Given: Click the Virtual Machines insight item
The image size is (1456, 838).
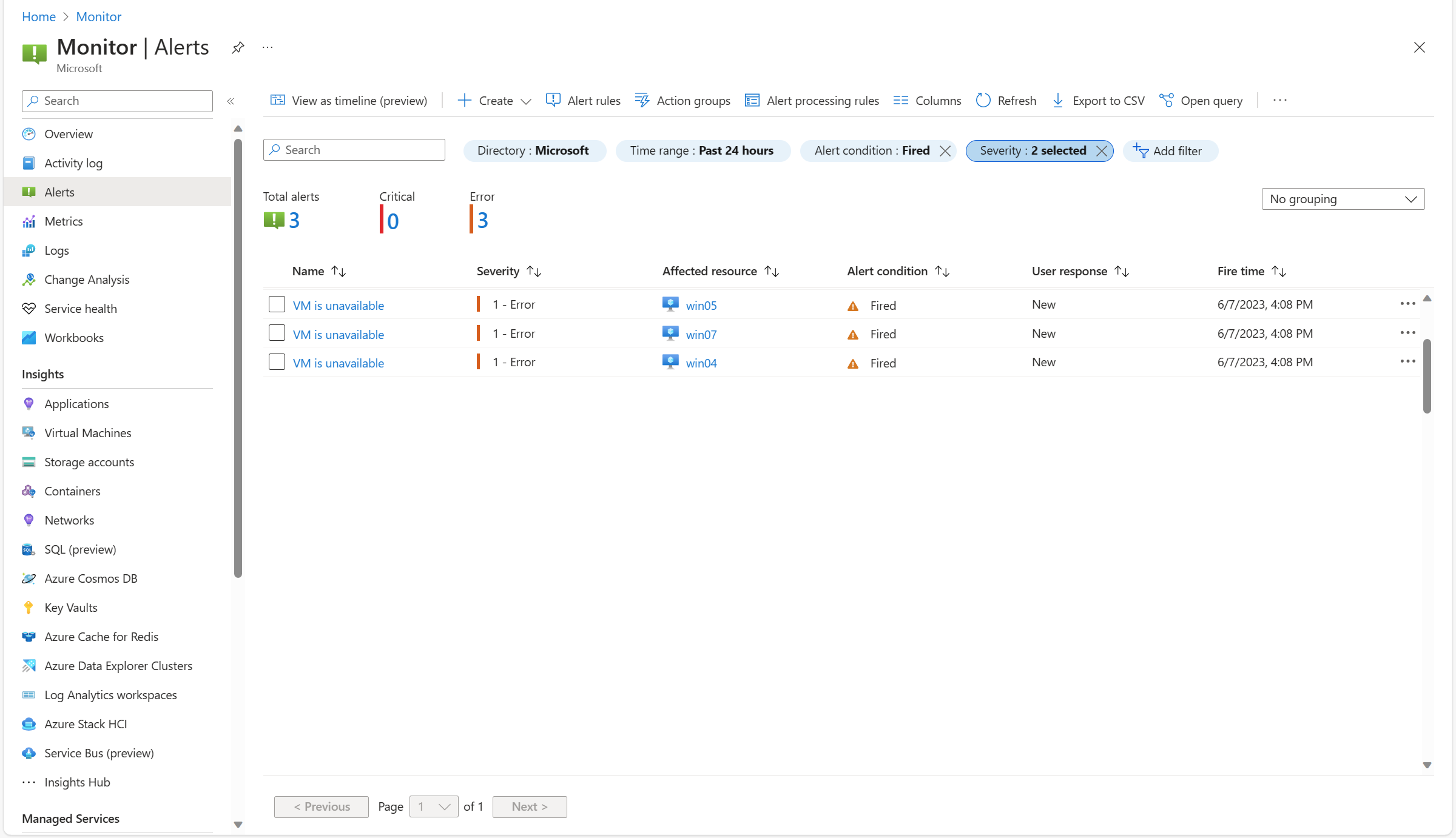Looking at the screenshot, I should [88, 432].
